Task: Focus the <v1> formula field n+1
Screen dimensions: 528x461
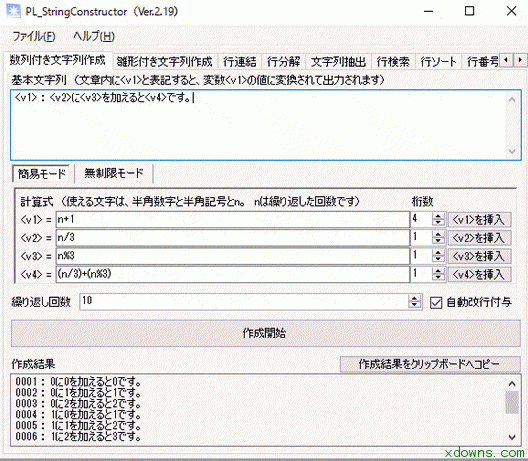Action: (233, 220)
